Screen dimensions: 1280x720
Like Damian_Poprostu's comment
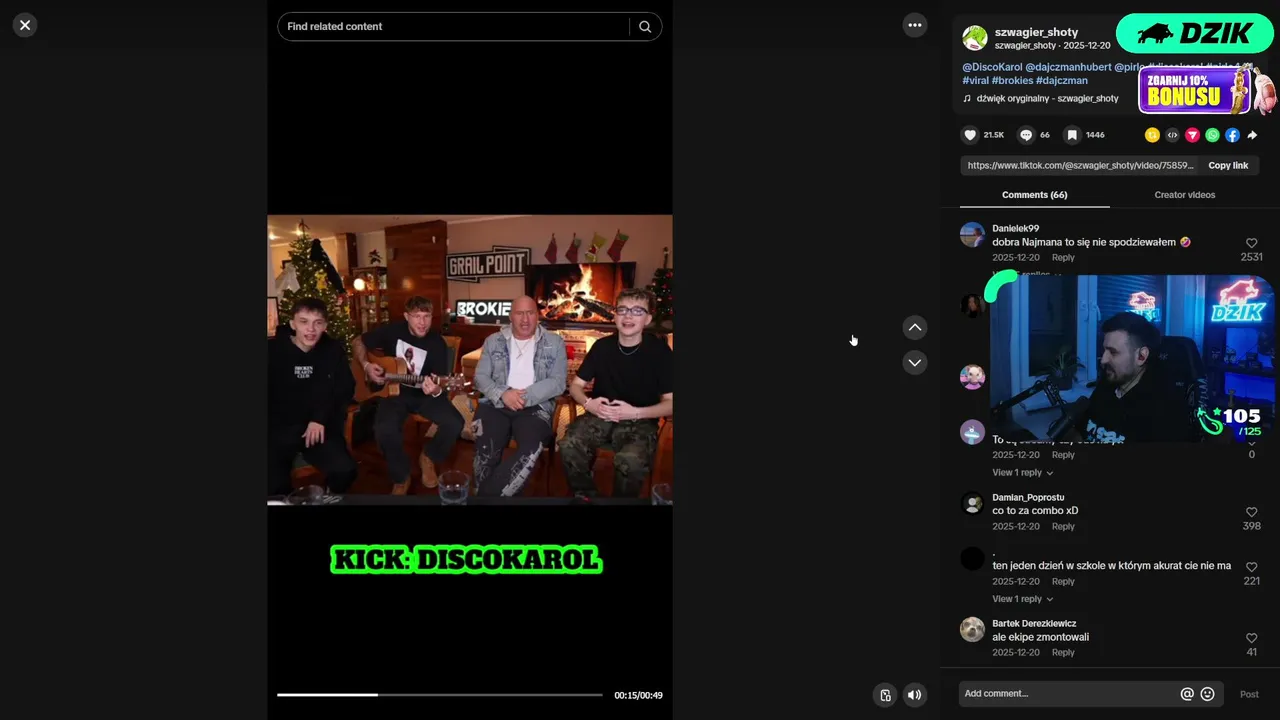pyautogui.click(x=1251, y=512)
